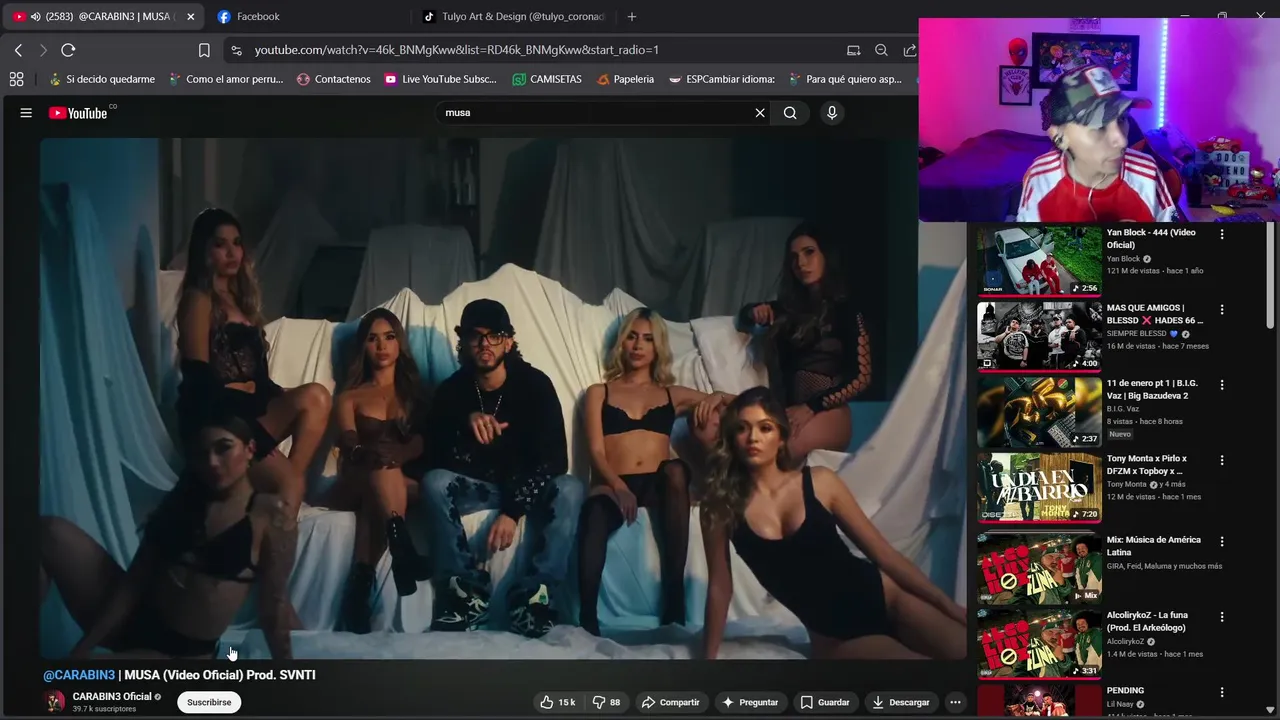
Task: Click the Descargar download button
Action: [x=901, y=702]
